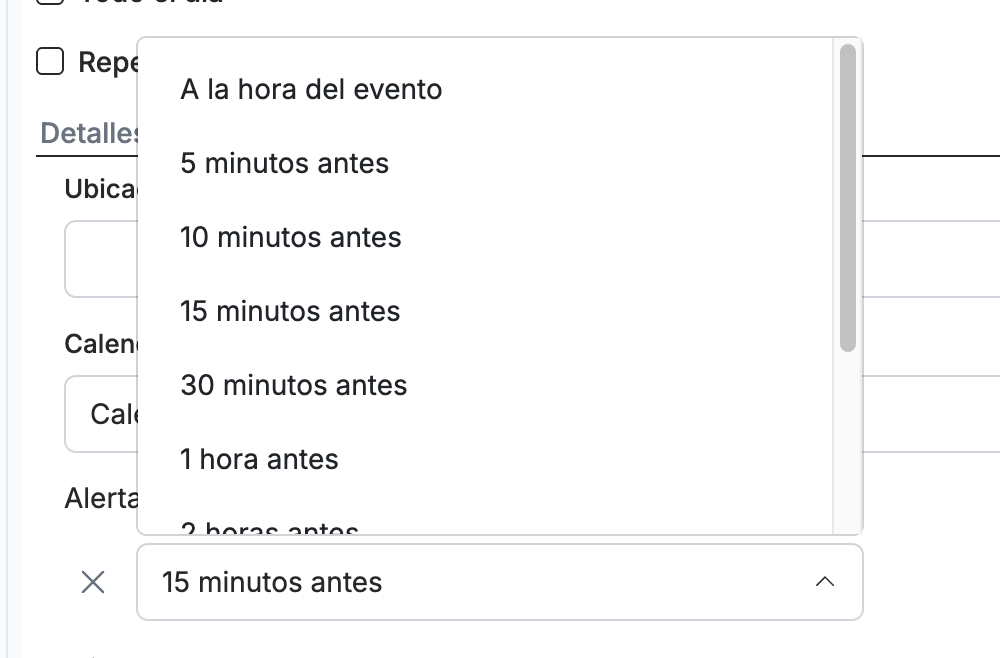Click the scrollbar track below the thumb
This screenshot has width=1000, height=658.
[x=848, y=443]
